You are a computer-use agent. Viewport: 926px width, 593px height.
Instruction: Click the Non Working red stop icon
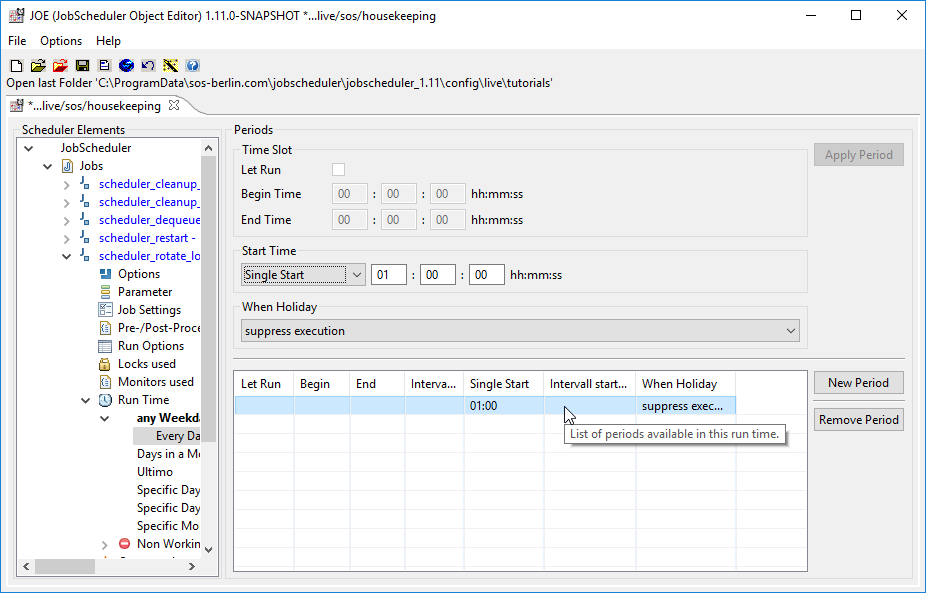124,543
